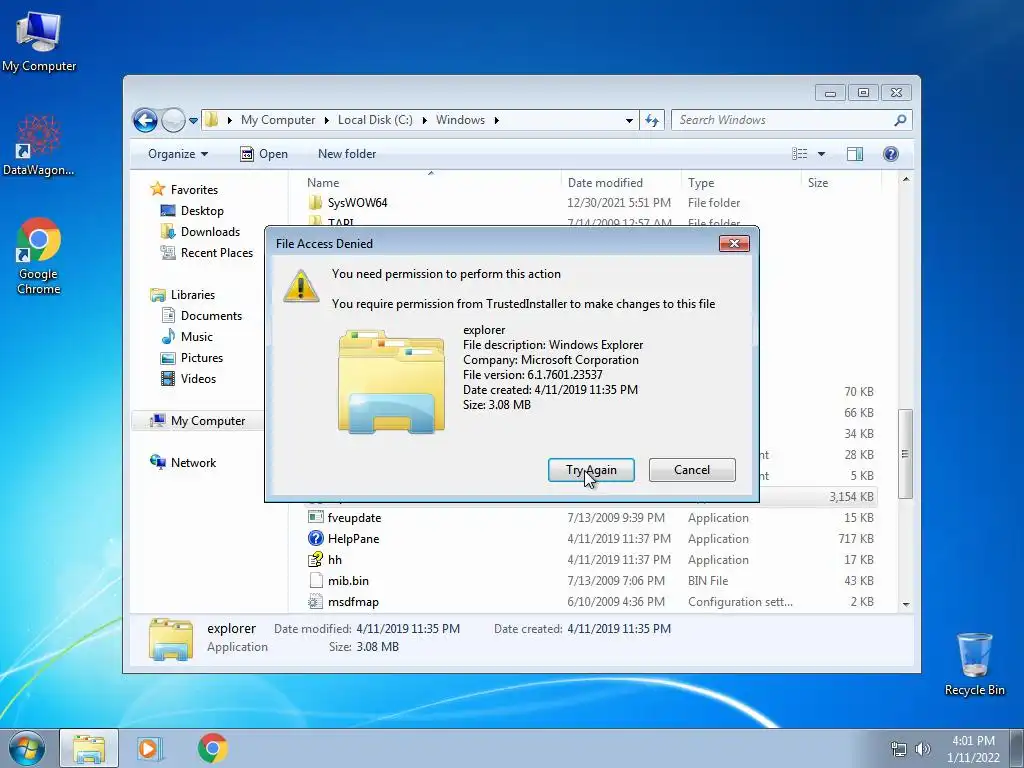
Task: Open Explorer help question mark icon
Action: pos(890,153)
